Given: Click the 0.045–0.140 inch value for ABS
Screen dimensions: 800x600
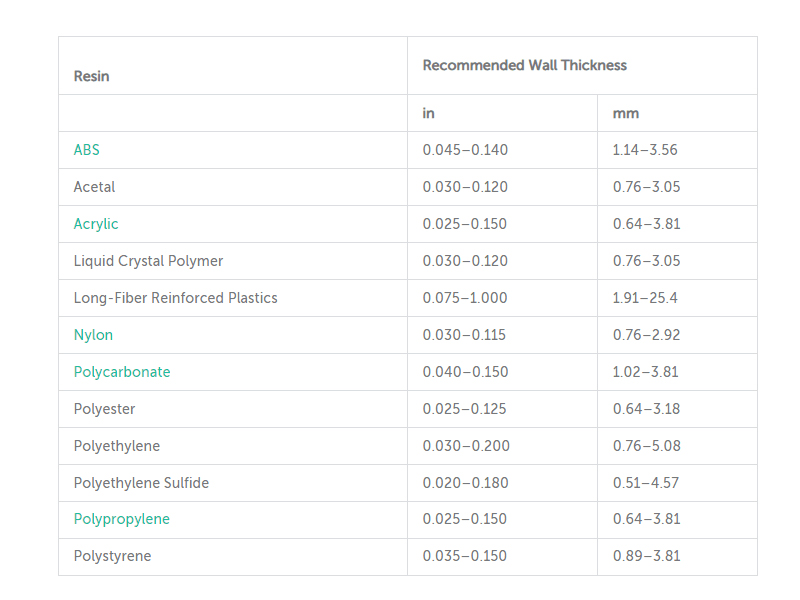Looking at the screenshot, I should [x=465, y=150].
